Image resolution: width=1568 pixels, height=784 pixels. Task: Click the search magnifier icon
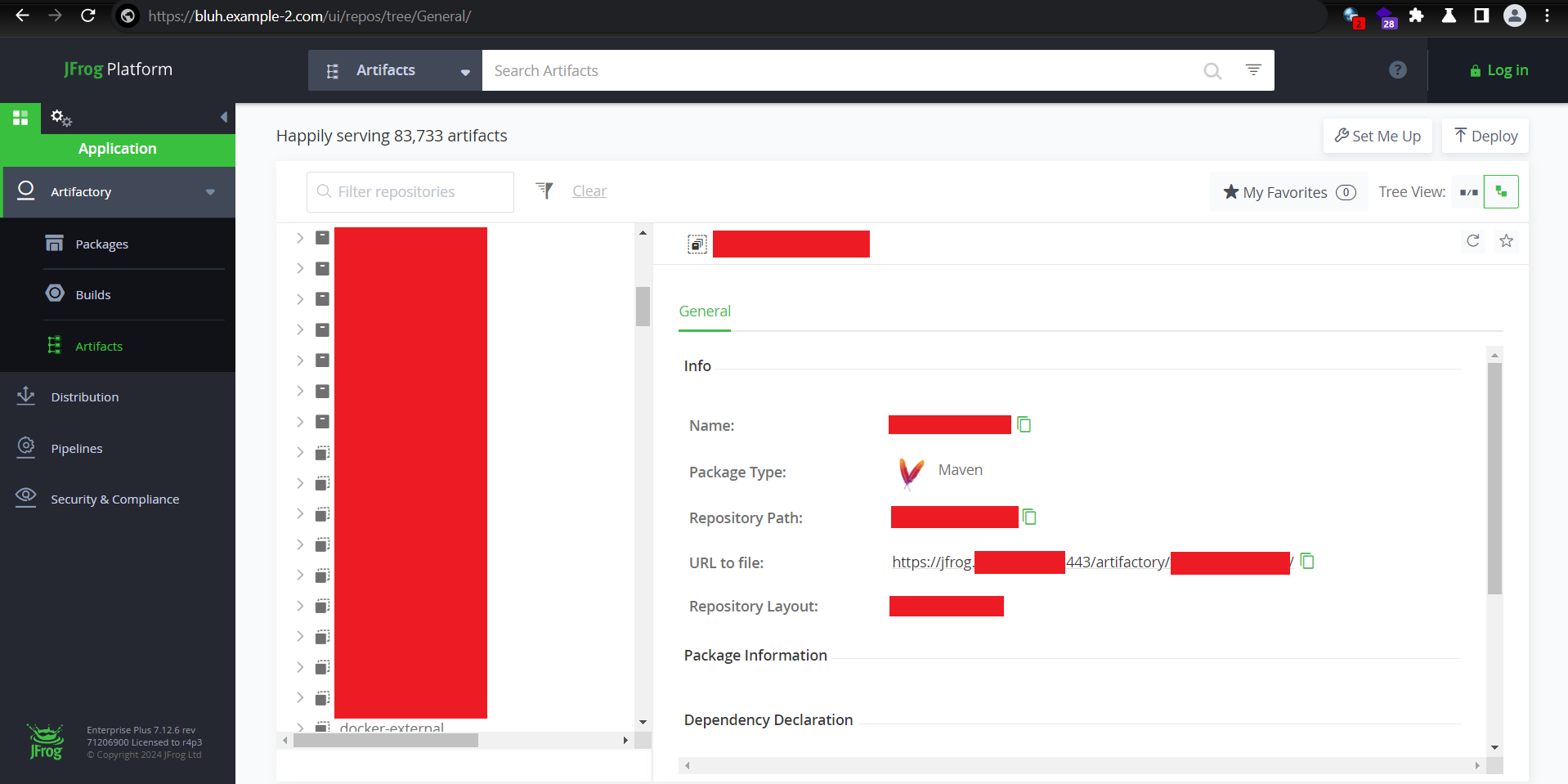click(1212, 71)
